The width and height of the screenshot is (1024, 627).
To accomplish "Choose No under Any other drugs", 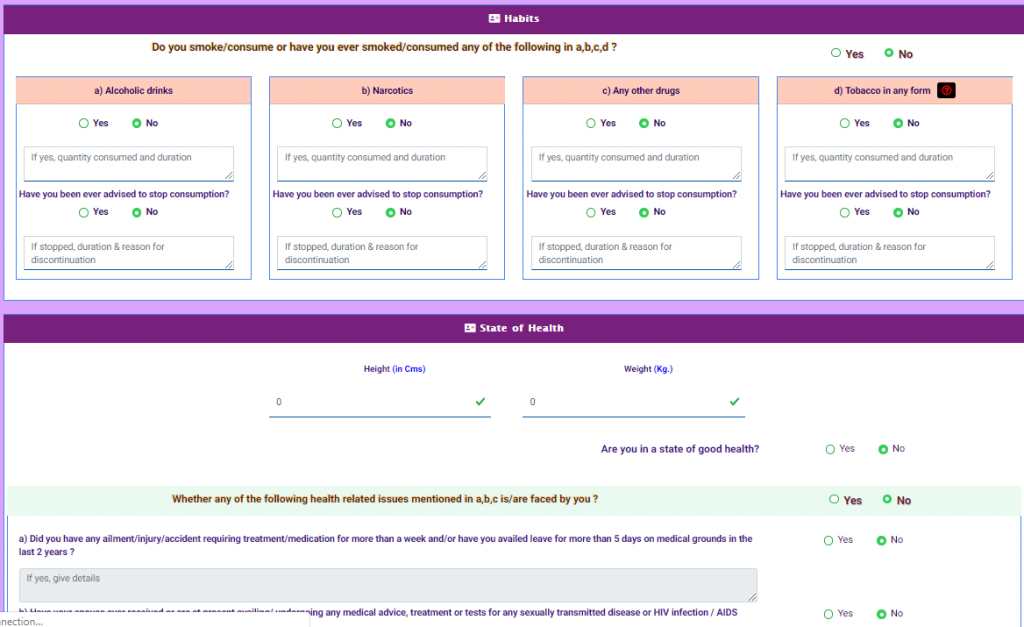I will [x=644, y=123].
